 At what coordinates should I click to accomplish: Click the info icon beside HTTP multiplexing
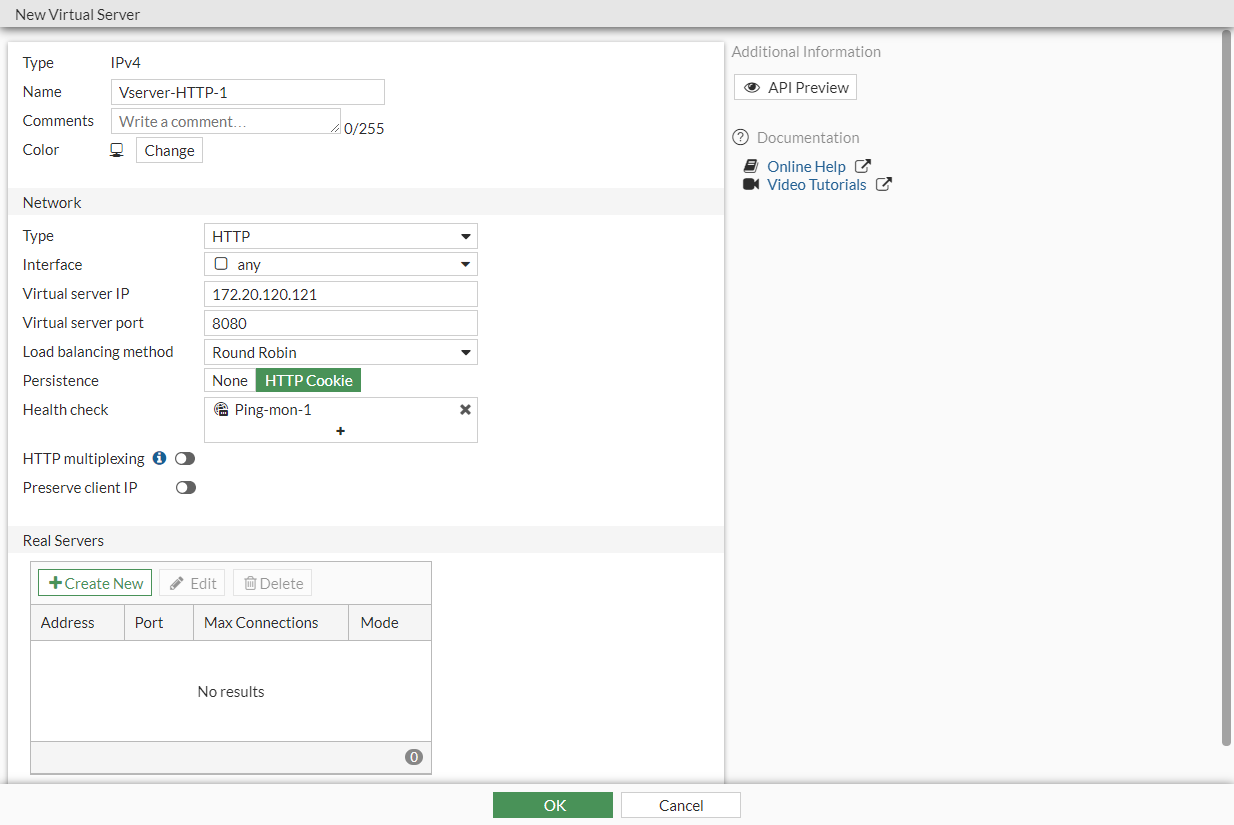click(x=159, y=458)
